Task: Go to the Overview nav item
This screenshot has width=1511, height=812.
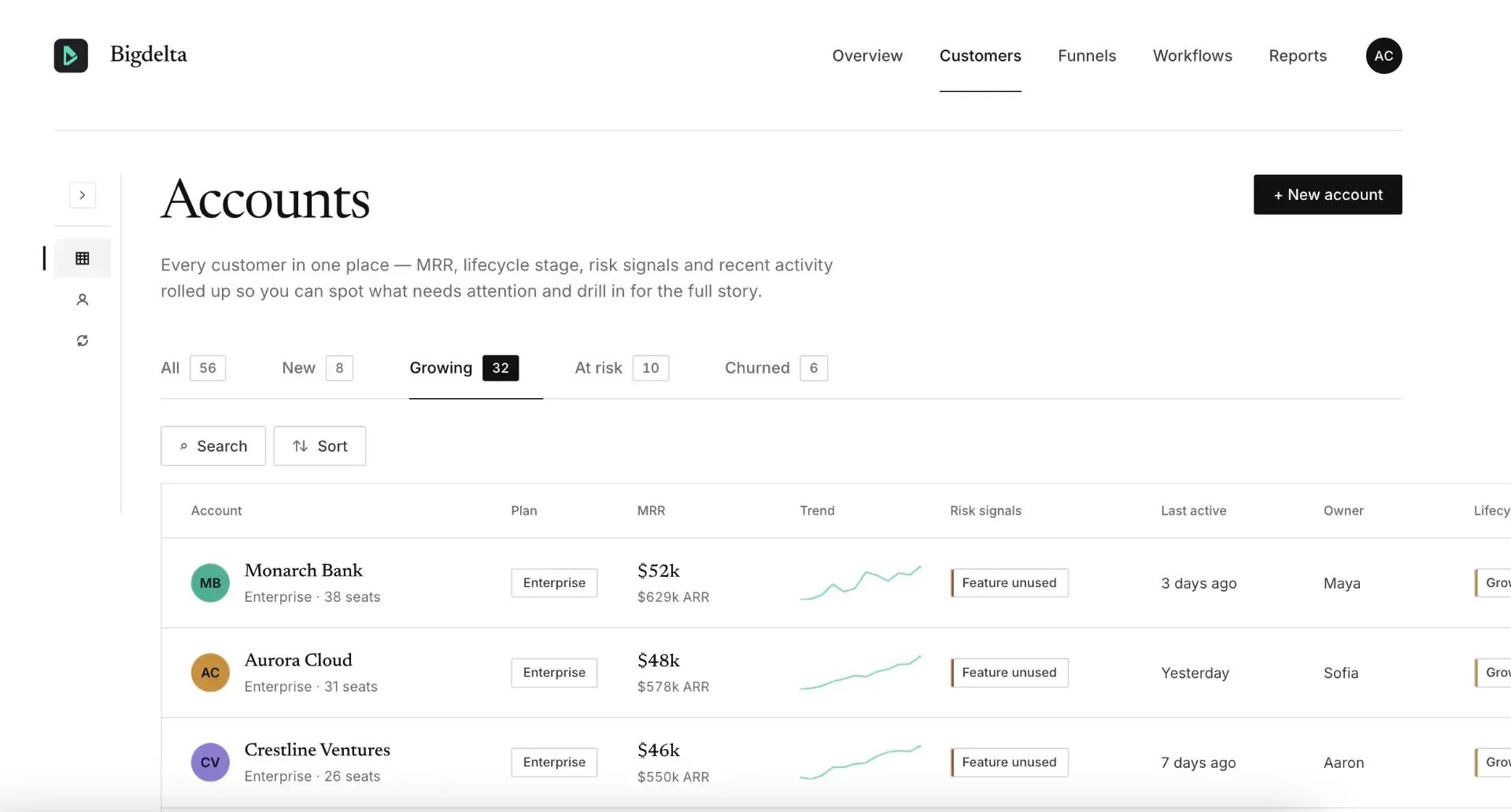Action: point(867,56)
